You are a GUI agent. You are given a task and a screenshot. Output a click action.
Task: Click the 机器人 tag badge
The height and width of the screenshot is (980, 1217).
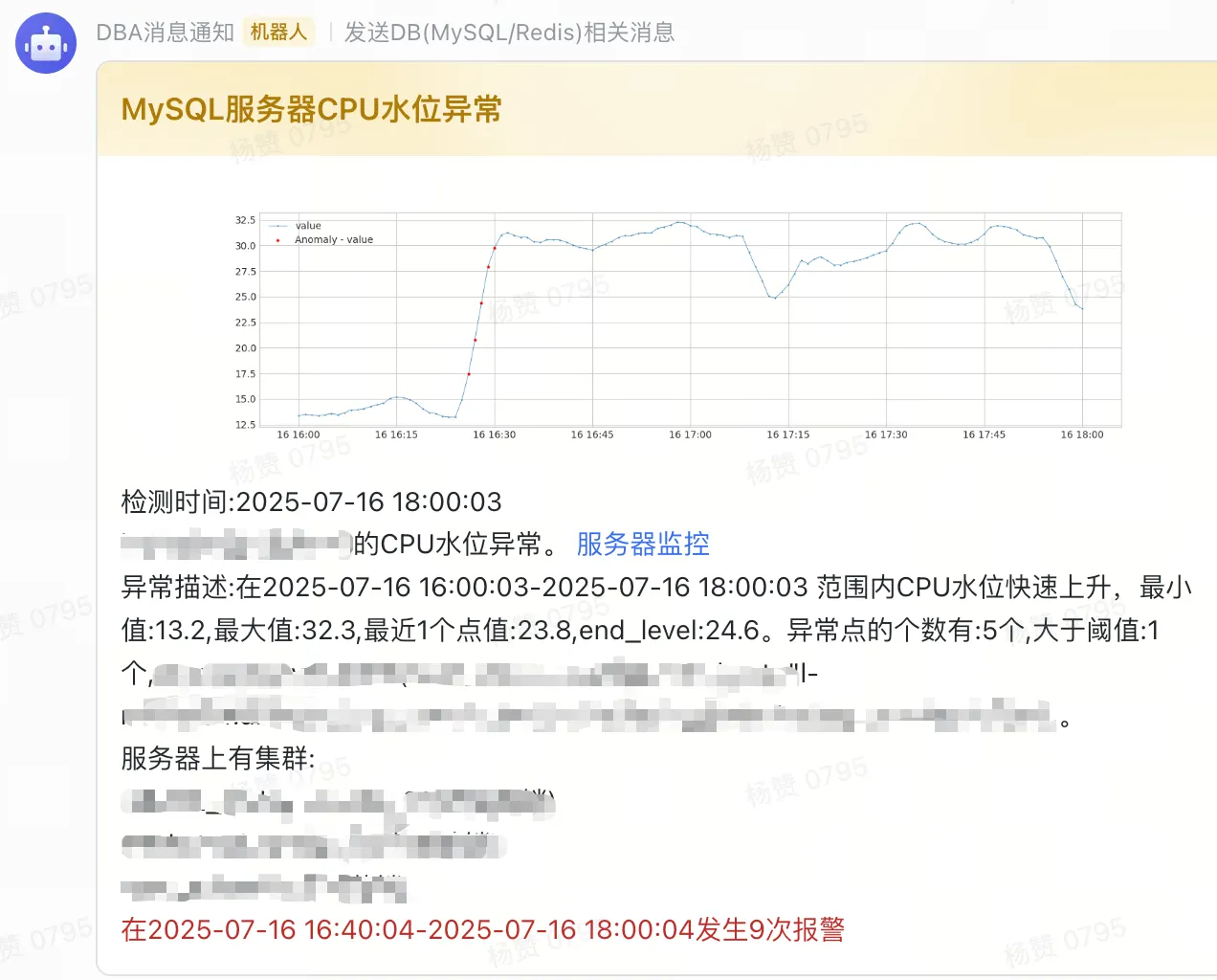[278, 33]
